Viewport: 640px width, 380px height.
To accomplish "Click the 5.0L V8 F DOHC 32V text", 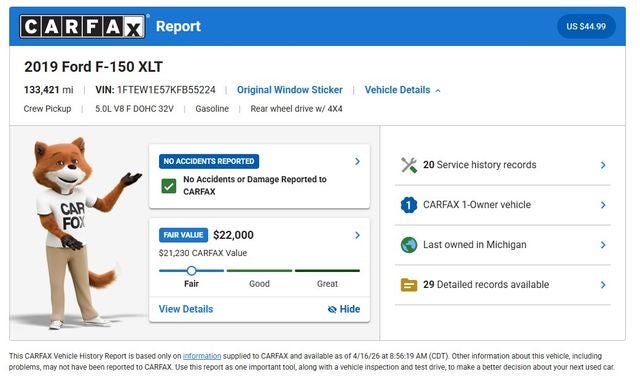I will click(134, 109).
